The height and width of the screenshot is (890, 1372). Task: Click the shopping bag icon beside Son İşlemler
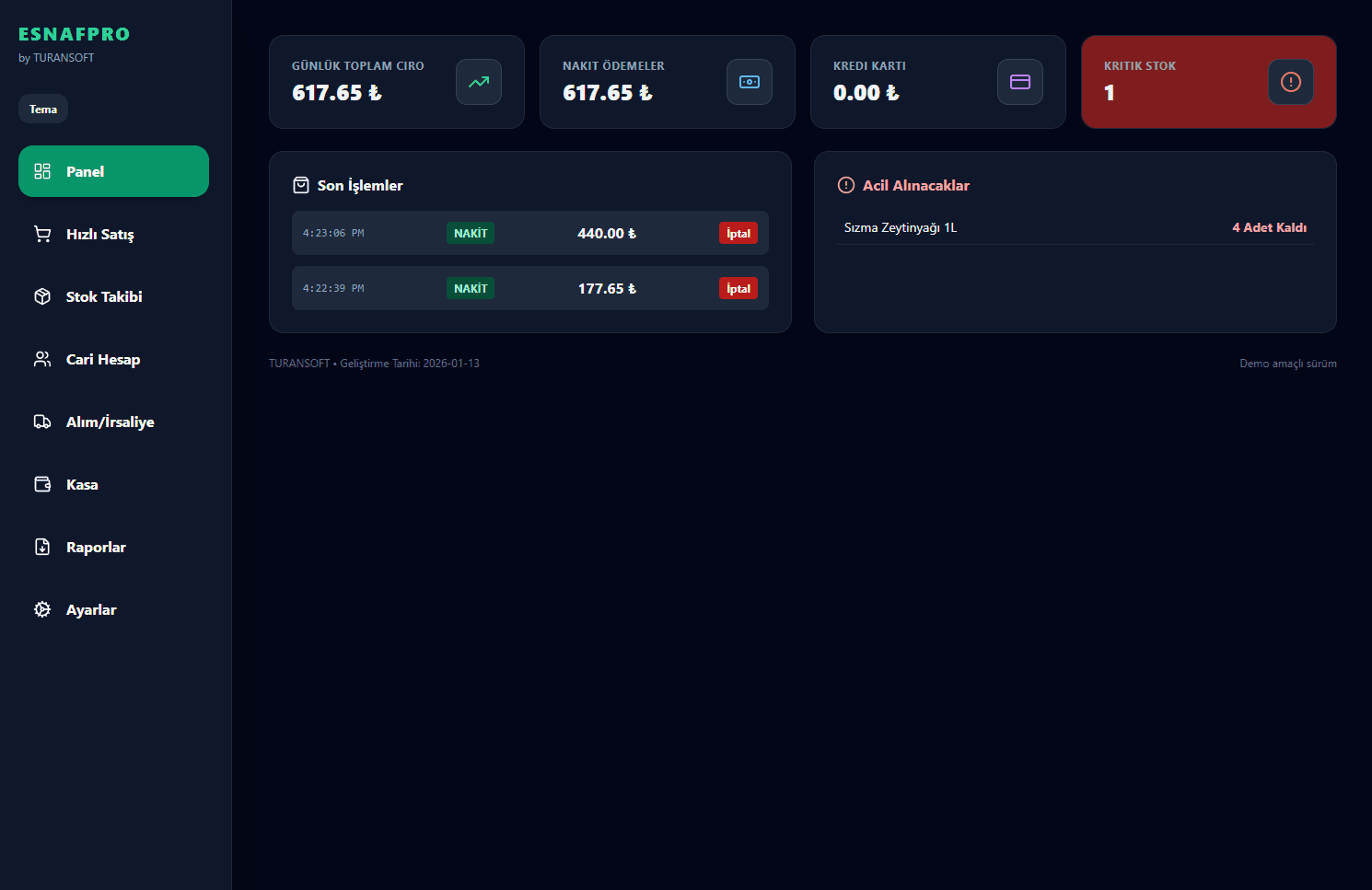(x=301, y=185)
